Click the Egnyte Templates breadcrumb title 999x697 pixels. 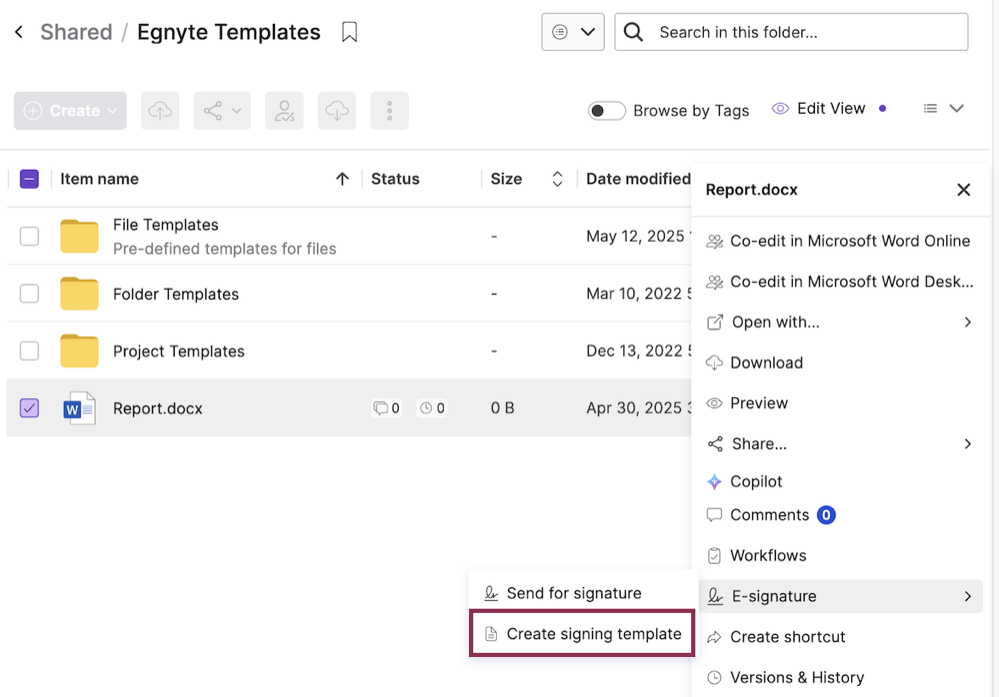click(229, 32)
